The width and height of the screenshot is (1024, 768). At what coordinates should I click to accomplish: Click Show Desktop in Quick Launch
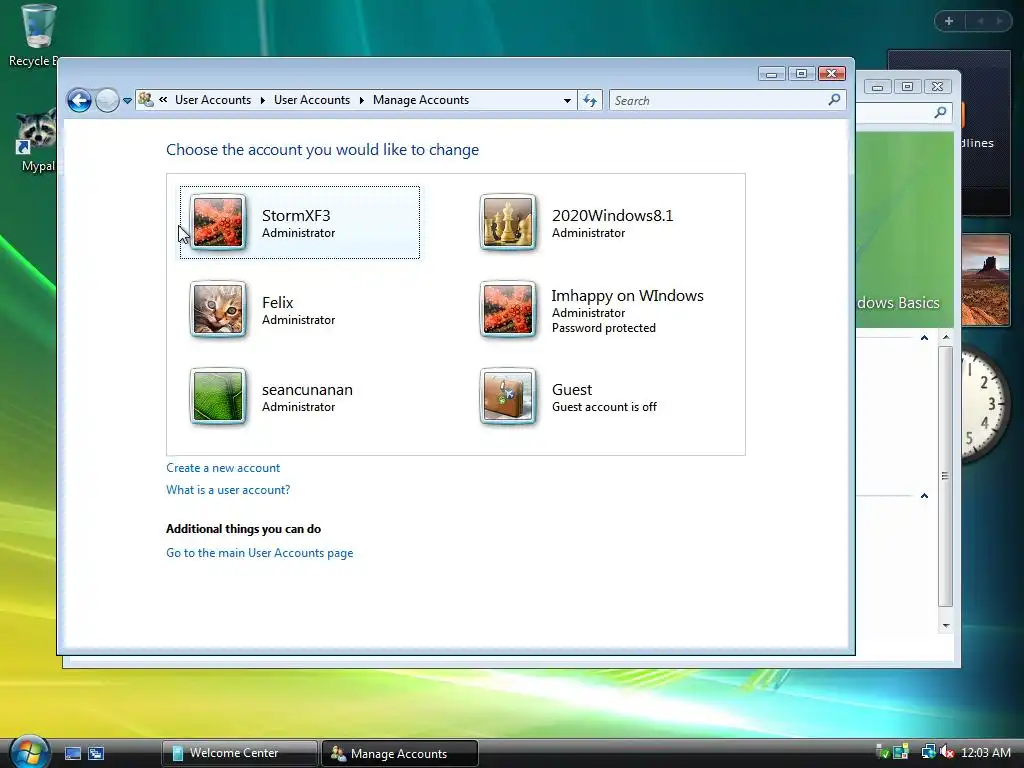click(x=73, y=754)
